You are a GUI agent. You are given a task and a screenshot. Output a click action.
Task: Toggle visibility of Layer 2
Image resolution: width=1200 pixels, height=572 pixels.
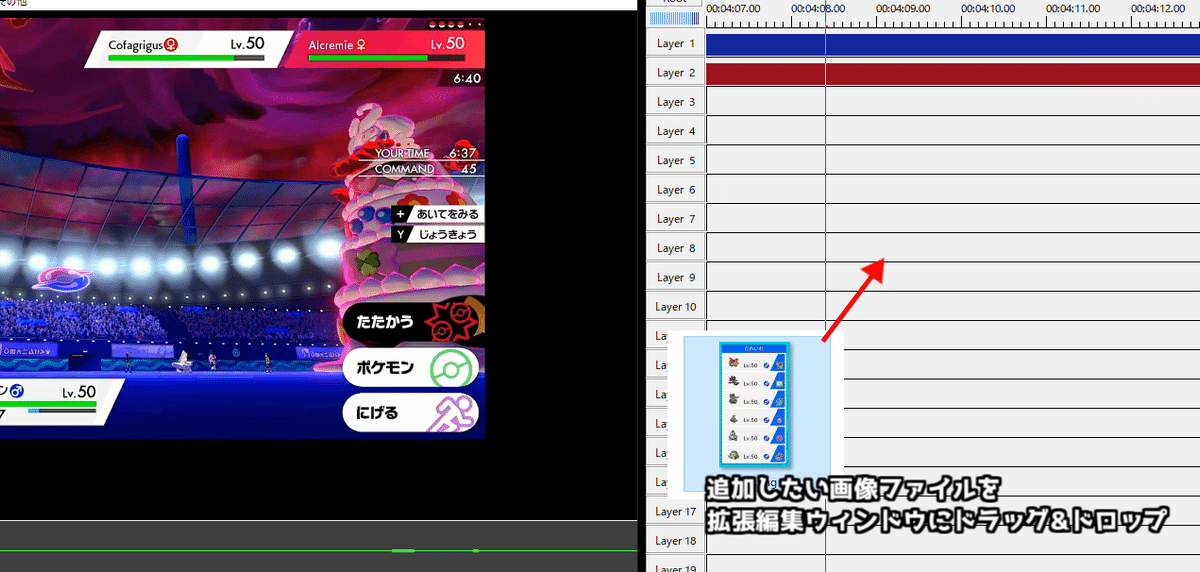tap(674, 73)
